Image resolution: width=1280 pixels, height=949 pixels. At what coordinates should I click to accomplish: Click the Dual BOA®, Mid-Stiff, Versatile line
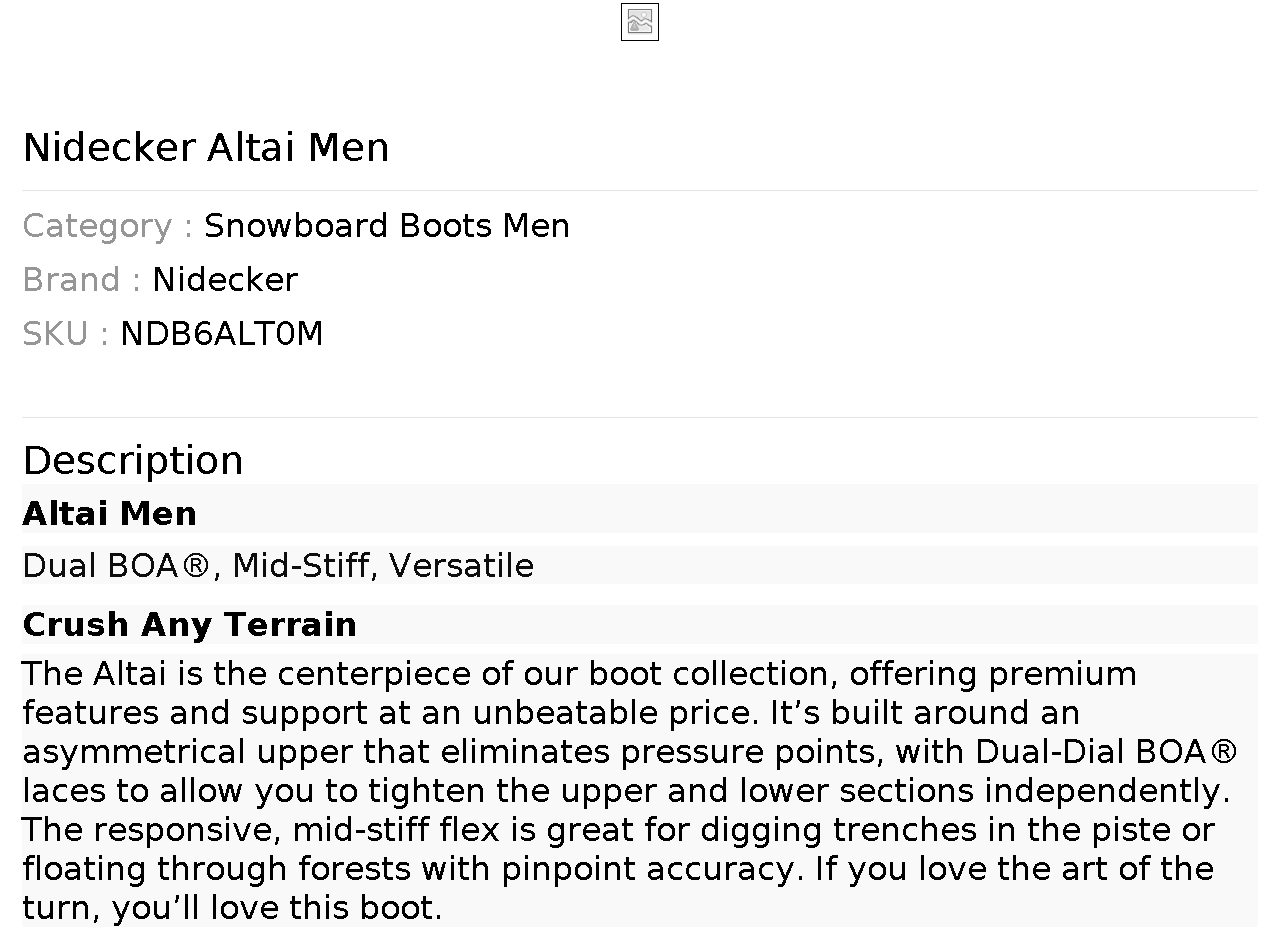click(277, 566)
